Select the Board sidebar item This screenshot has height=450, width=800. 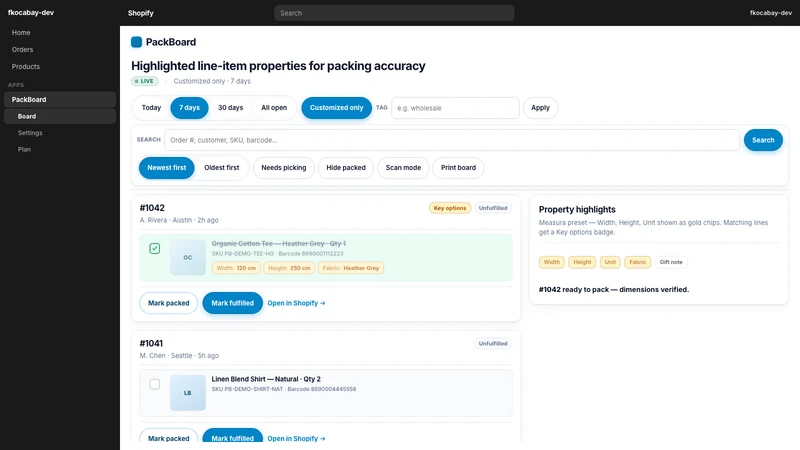[60, 116]
